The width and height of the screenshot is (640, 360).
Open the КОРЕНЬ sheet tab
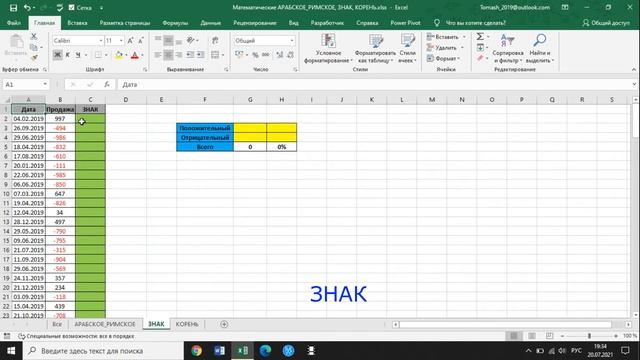187,324
